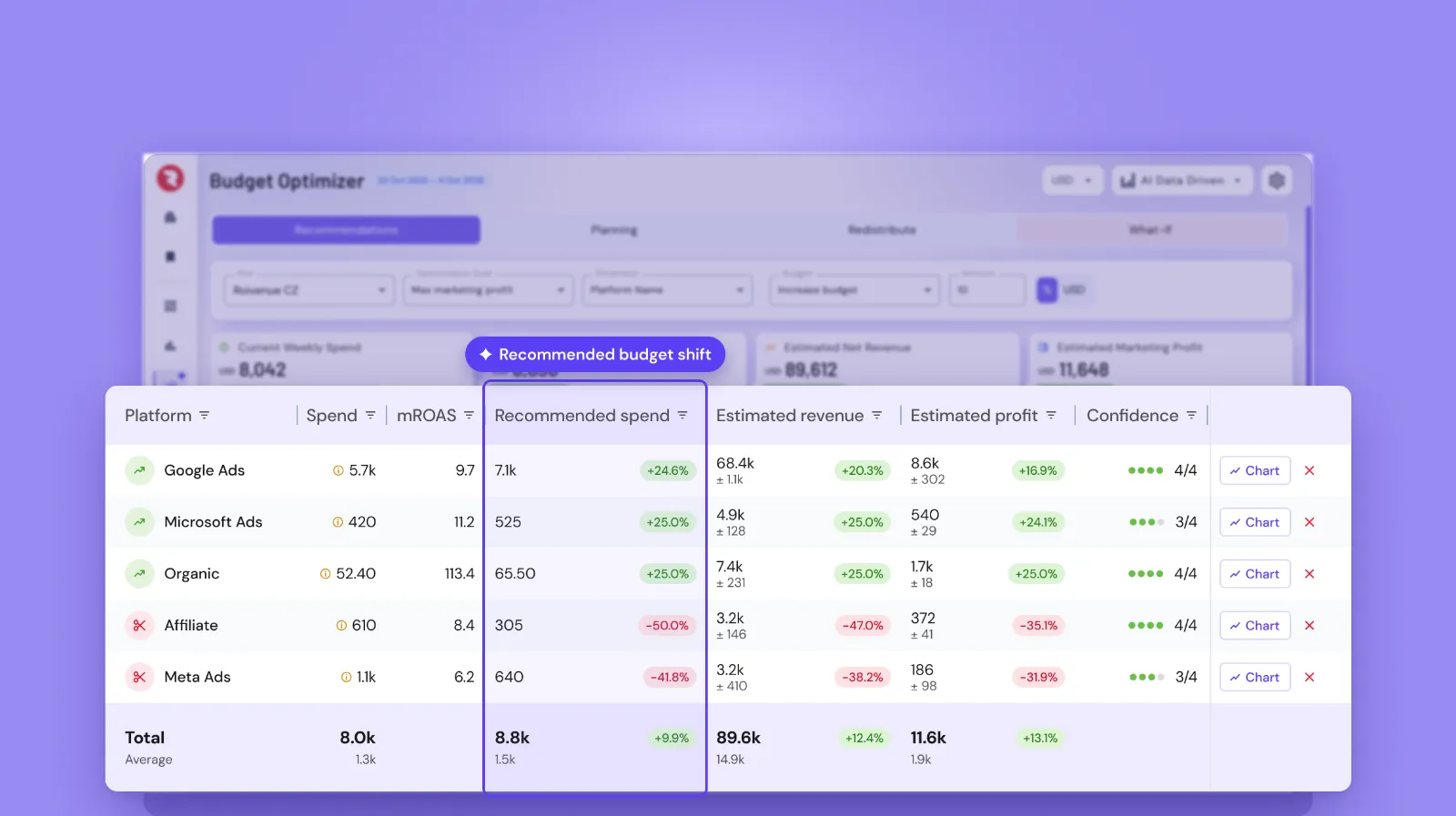Click the info icon beside Affiliate spend 610
The height and width of the screenshot is (816, 1456).
click(341, 626)
